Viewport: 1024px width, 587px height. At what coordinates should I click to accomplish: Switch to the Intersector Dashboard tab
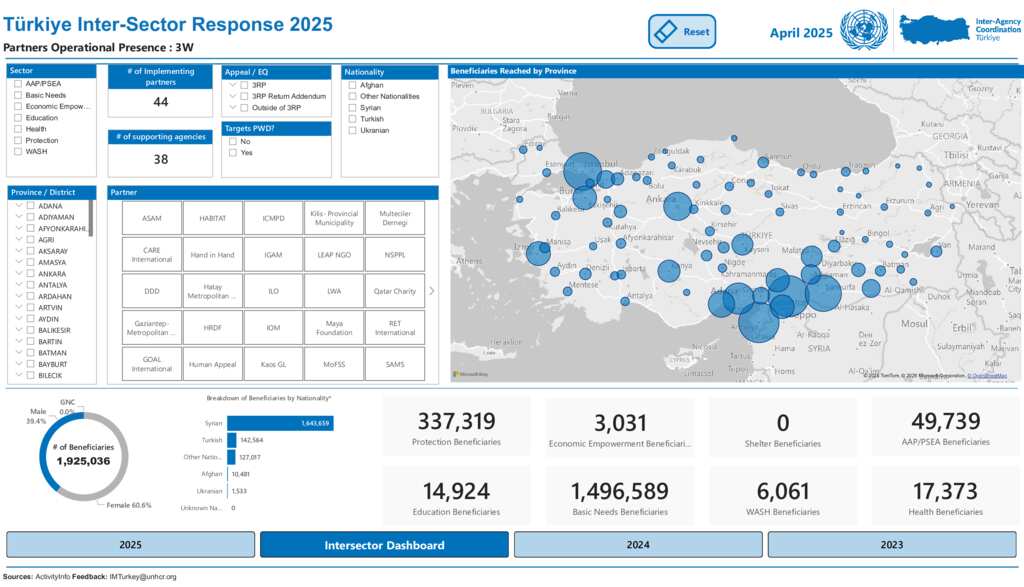point(384,545)
